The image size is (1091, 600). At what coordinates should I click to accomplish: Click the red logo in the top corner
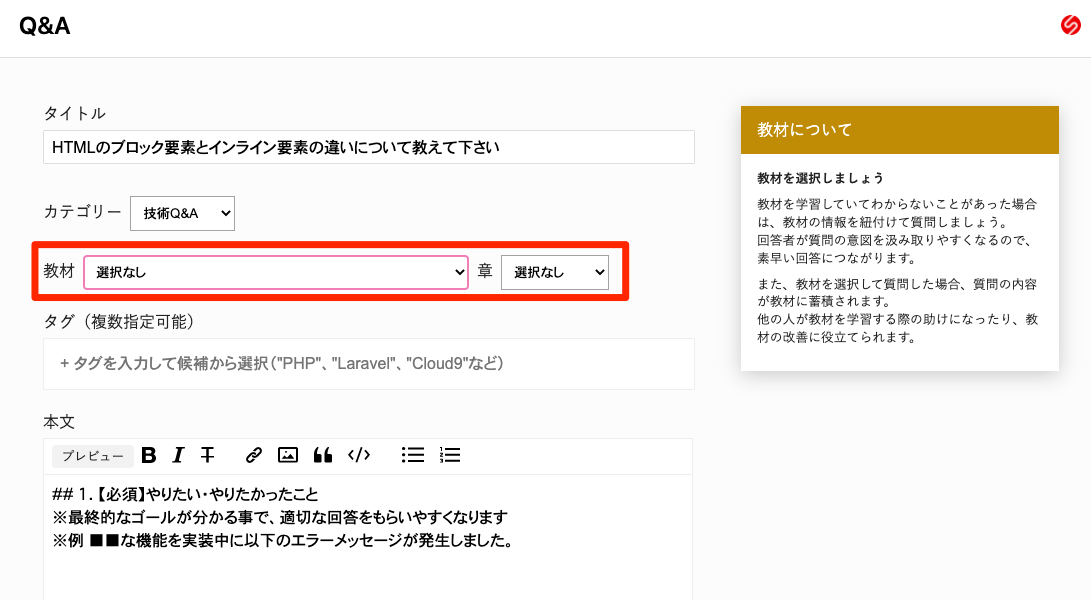[1070, 26]
